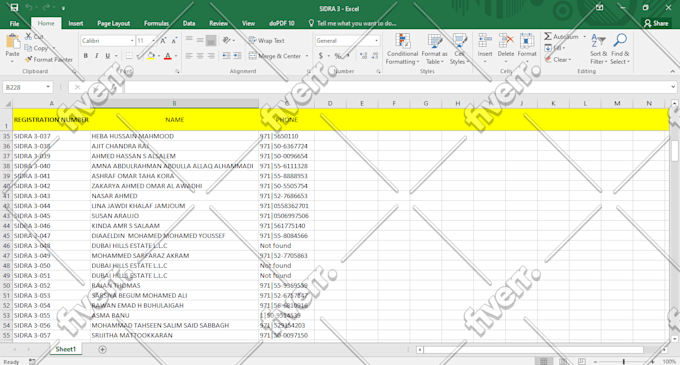Switch to the Page Layout tab
This screenshot has width=680, height=365.
tap(114, 23)
